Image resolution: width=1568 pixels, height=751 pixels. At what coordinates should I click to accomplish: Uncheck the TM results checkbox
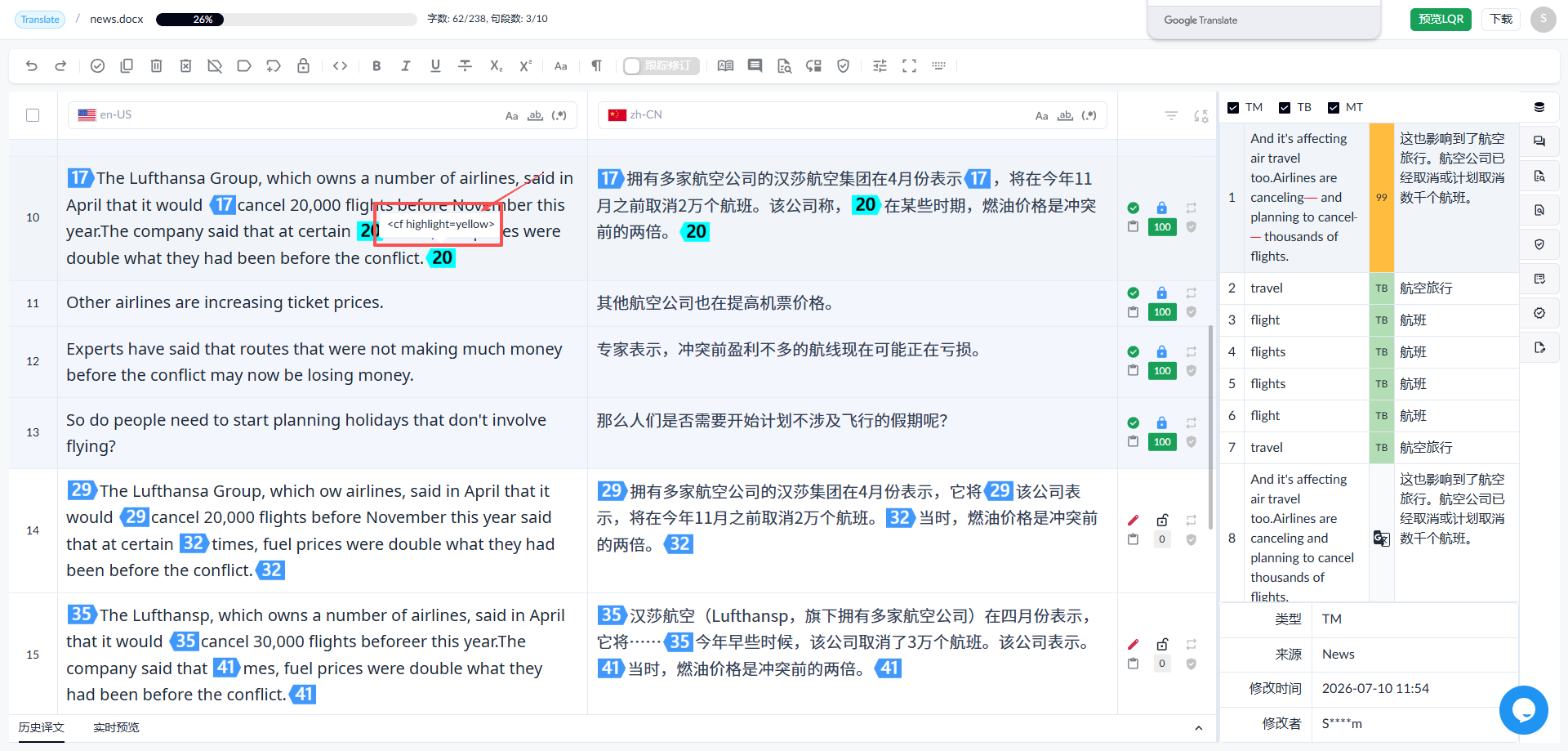click(x=1233, y=108)
